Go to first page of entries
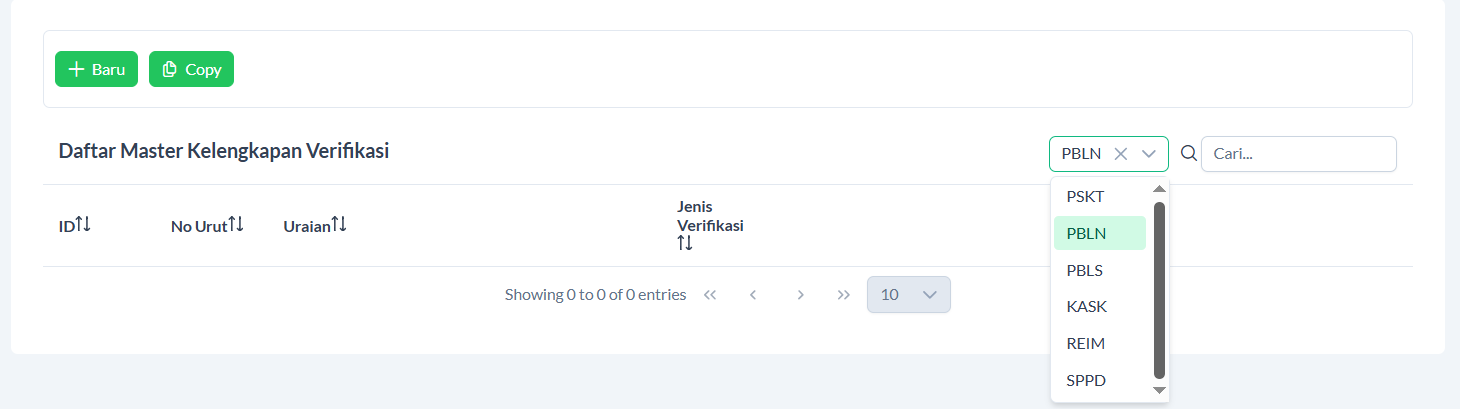1460x409 pixels. point(710,295)
